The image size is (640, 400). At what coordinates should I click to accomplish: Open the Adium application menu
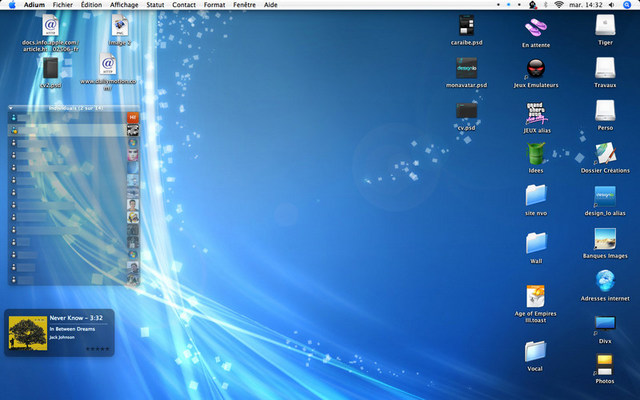click(34, 5)
